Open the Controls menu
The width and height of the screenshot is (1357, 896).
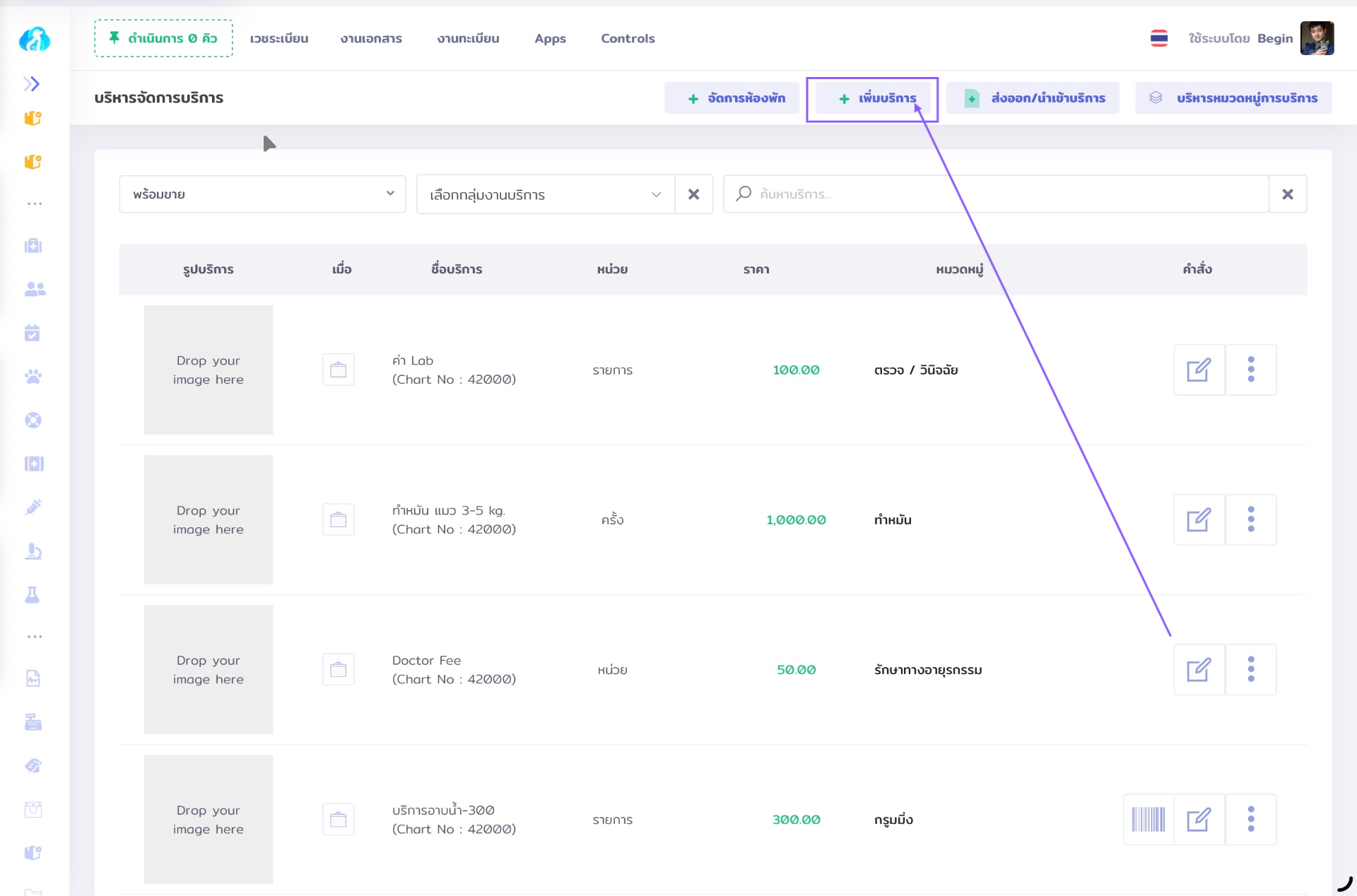pyautogui.click(x=628, y=38)
